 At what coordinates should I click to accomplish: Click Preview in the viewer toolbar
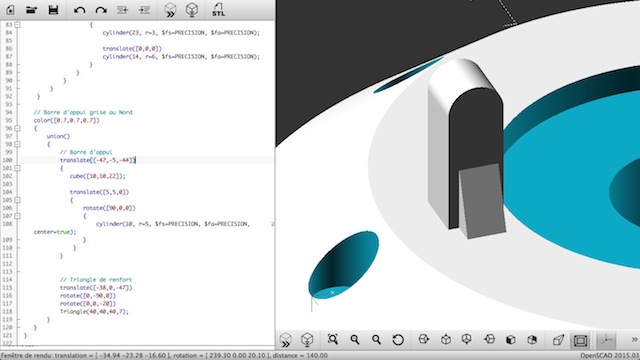click(x=286, y=340)
